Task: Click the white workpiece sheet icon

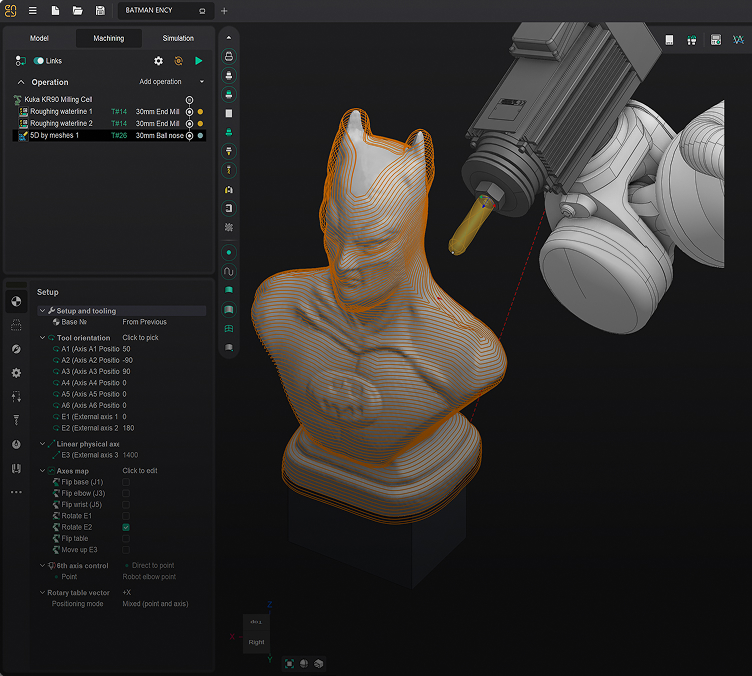Action: (x=229, y=113)
